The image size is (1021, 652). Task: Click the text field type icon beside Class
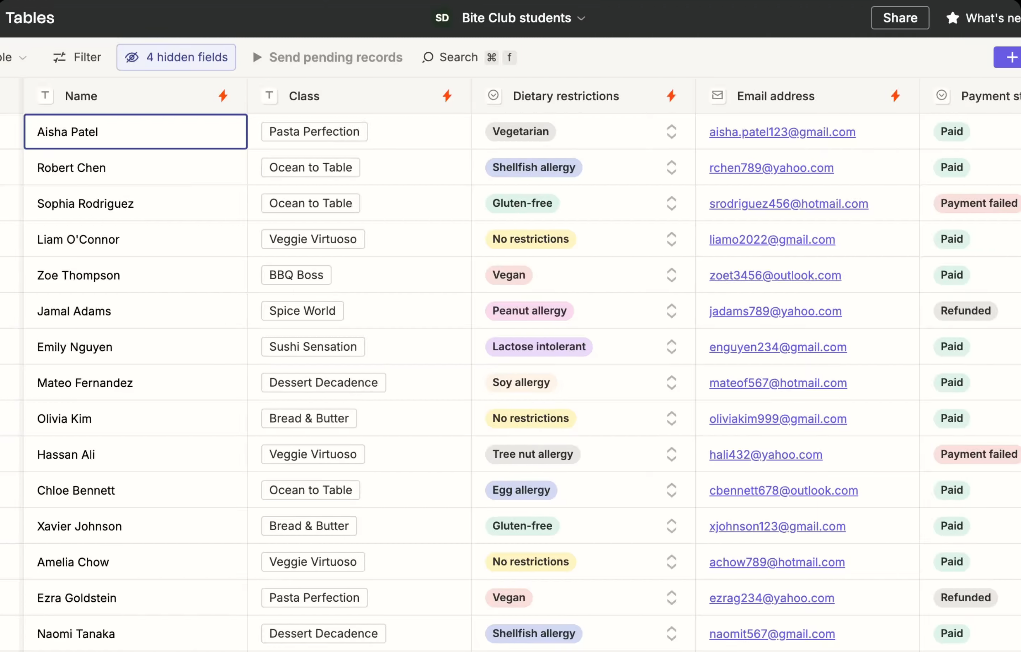269,96
